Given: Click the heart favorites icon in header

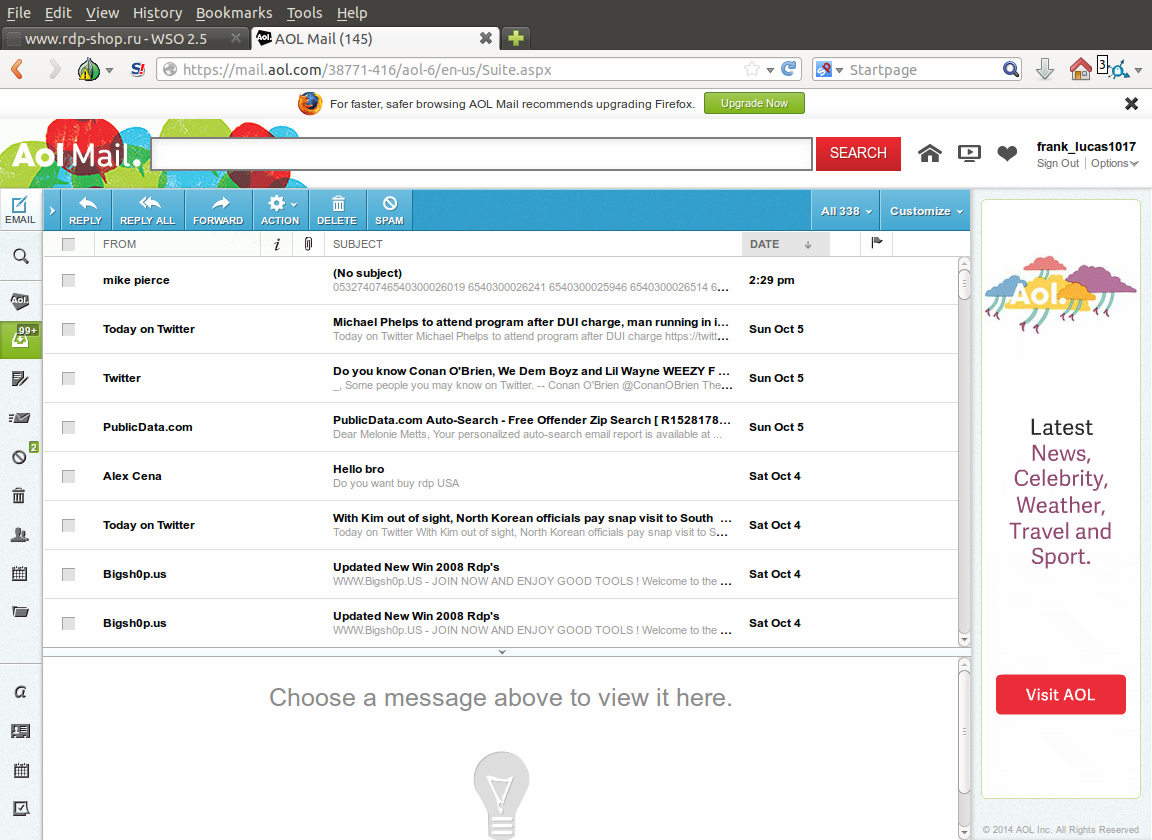Looking at the screenshot, I should pos(1007,153).
